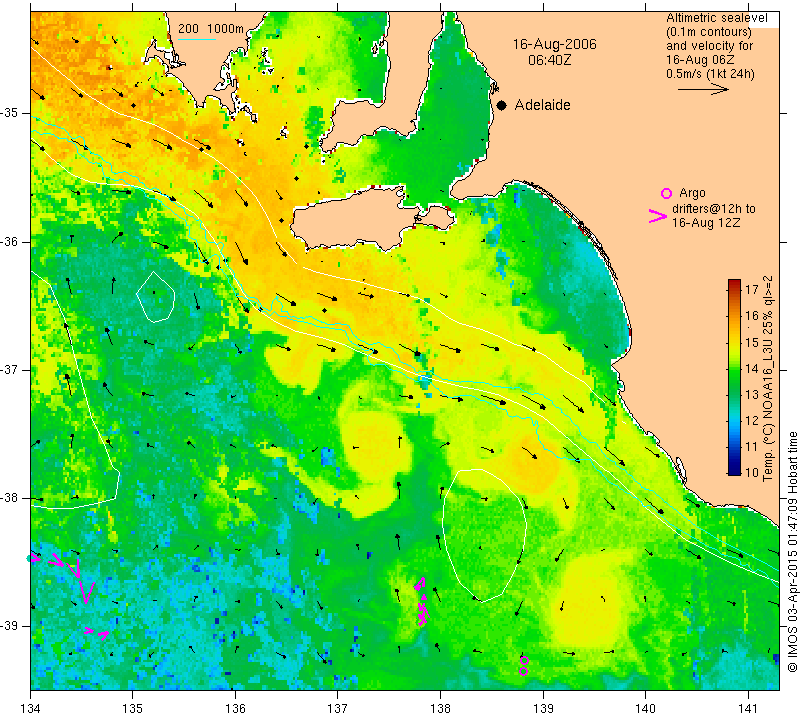800x720 pixels.
Task: Click the Adelaide city label
Action: (x=542, y=105)
